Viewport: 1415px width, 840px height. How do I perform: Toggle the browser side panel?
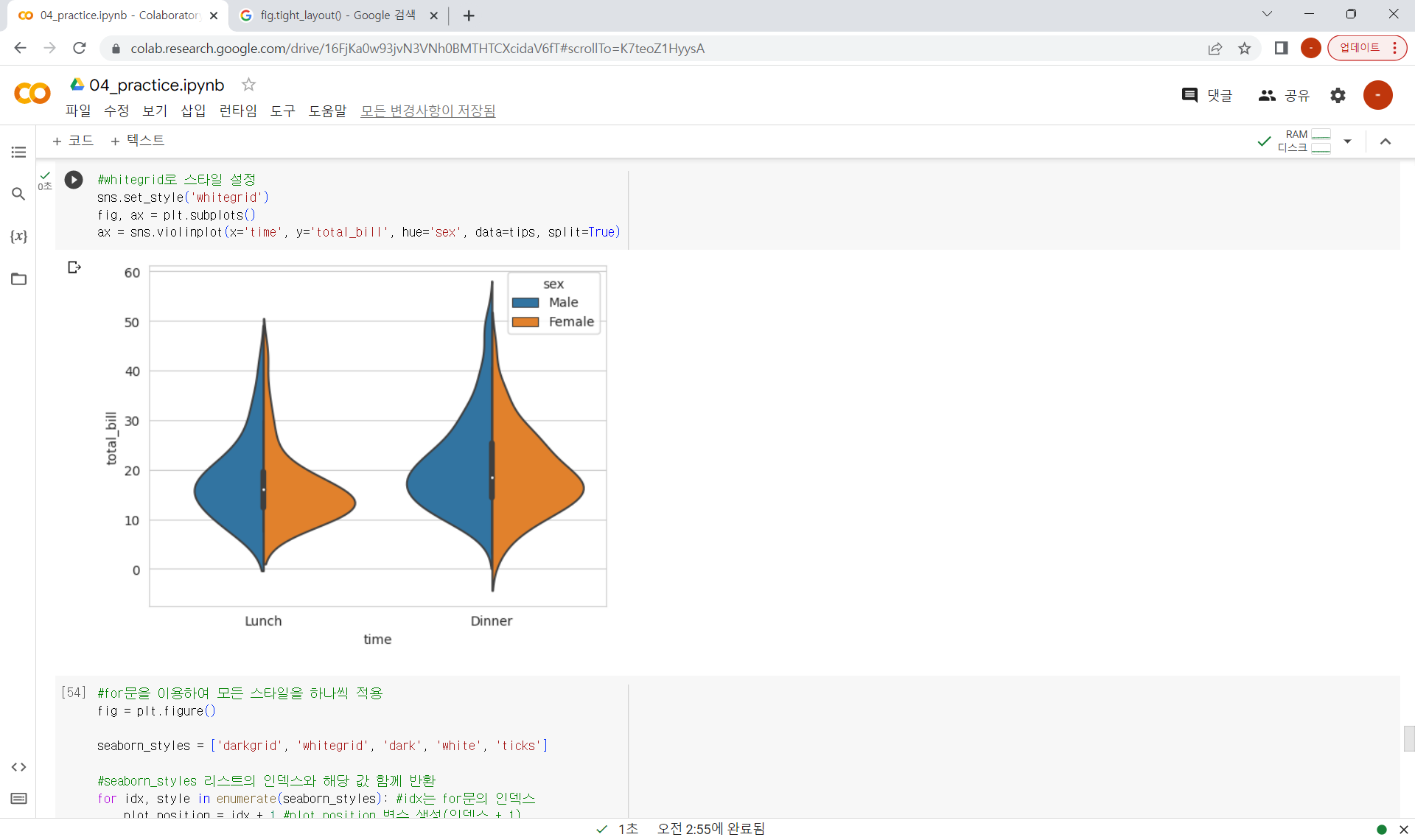pyautogui.click(x=1281, y=49)
